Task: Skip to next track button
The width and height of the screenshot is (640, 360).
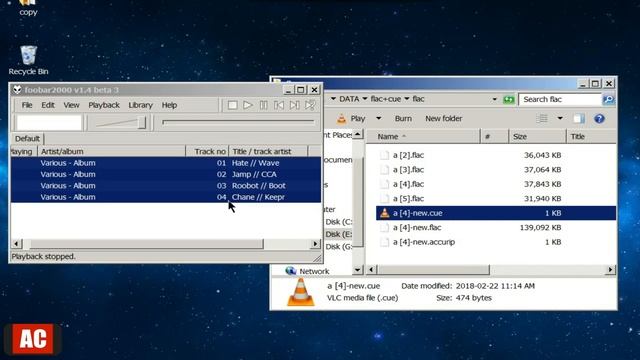Action: (x=294, y=105)
